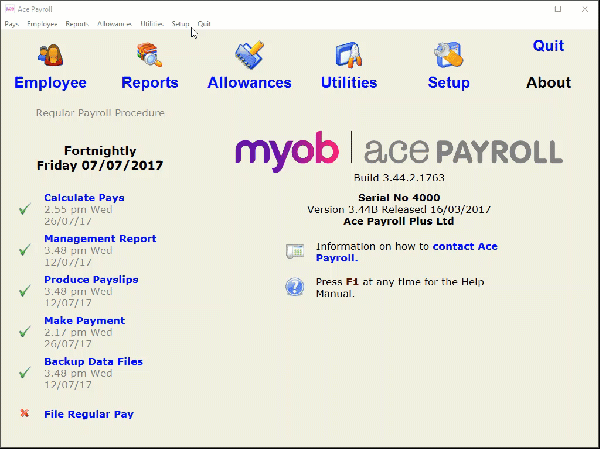Run the Produce Payslips step
This screenshot has width=600, height=449.
(x=91, y=279)
